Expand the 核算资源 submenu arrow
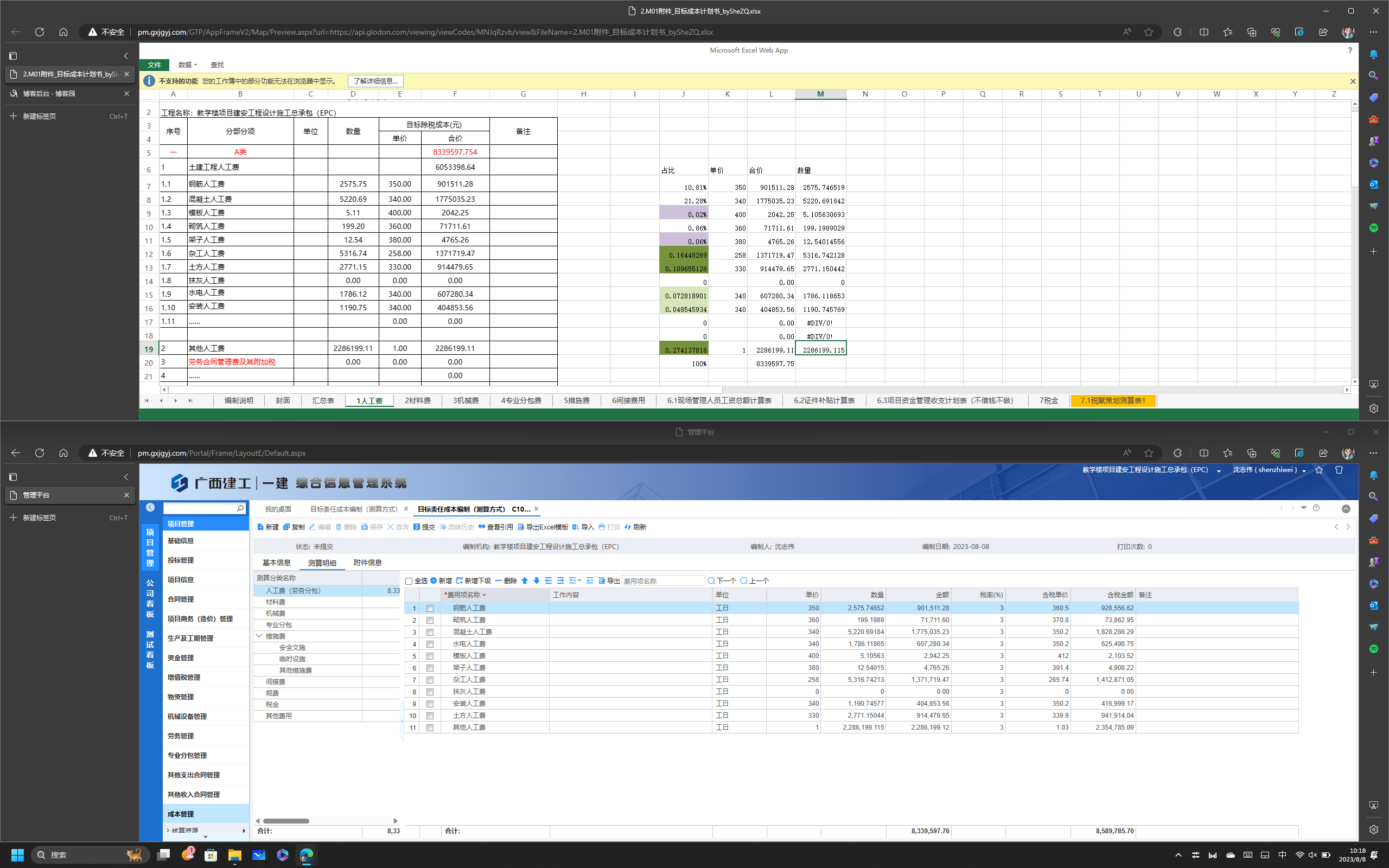 244,831
